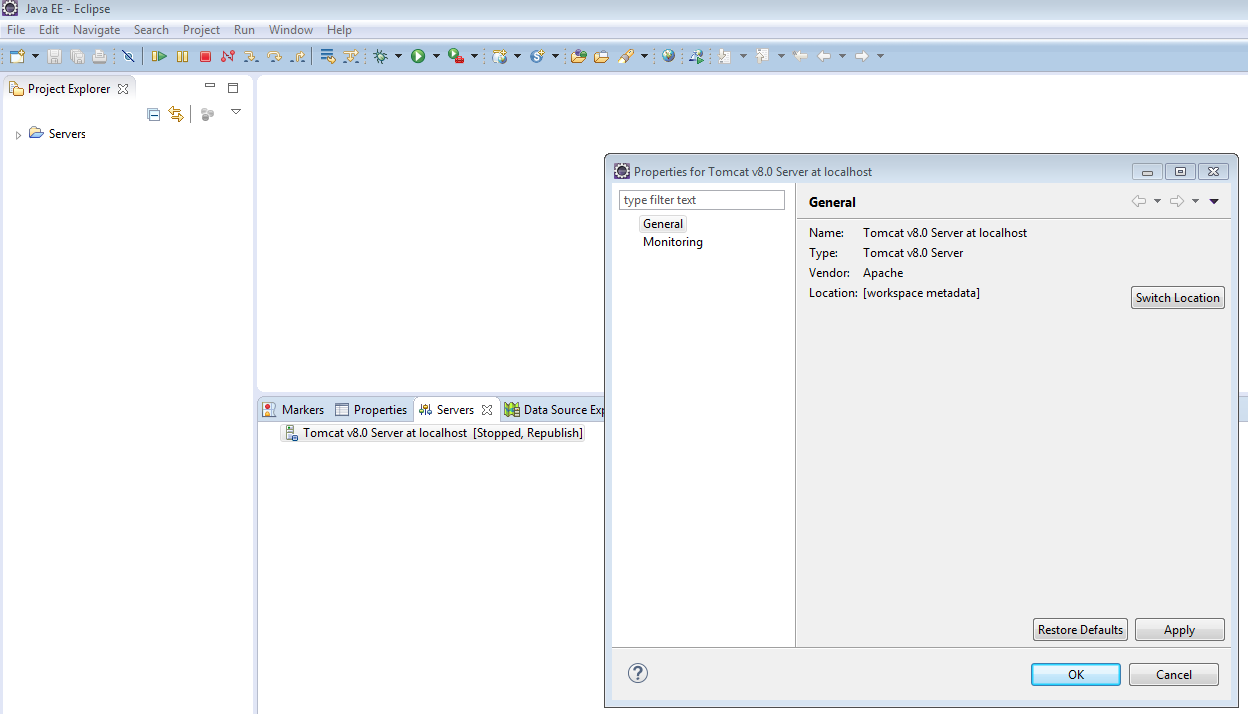Open the Project menu
Viewport: 1248px width, 714px height.
click(201, 30)
